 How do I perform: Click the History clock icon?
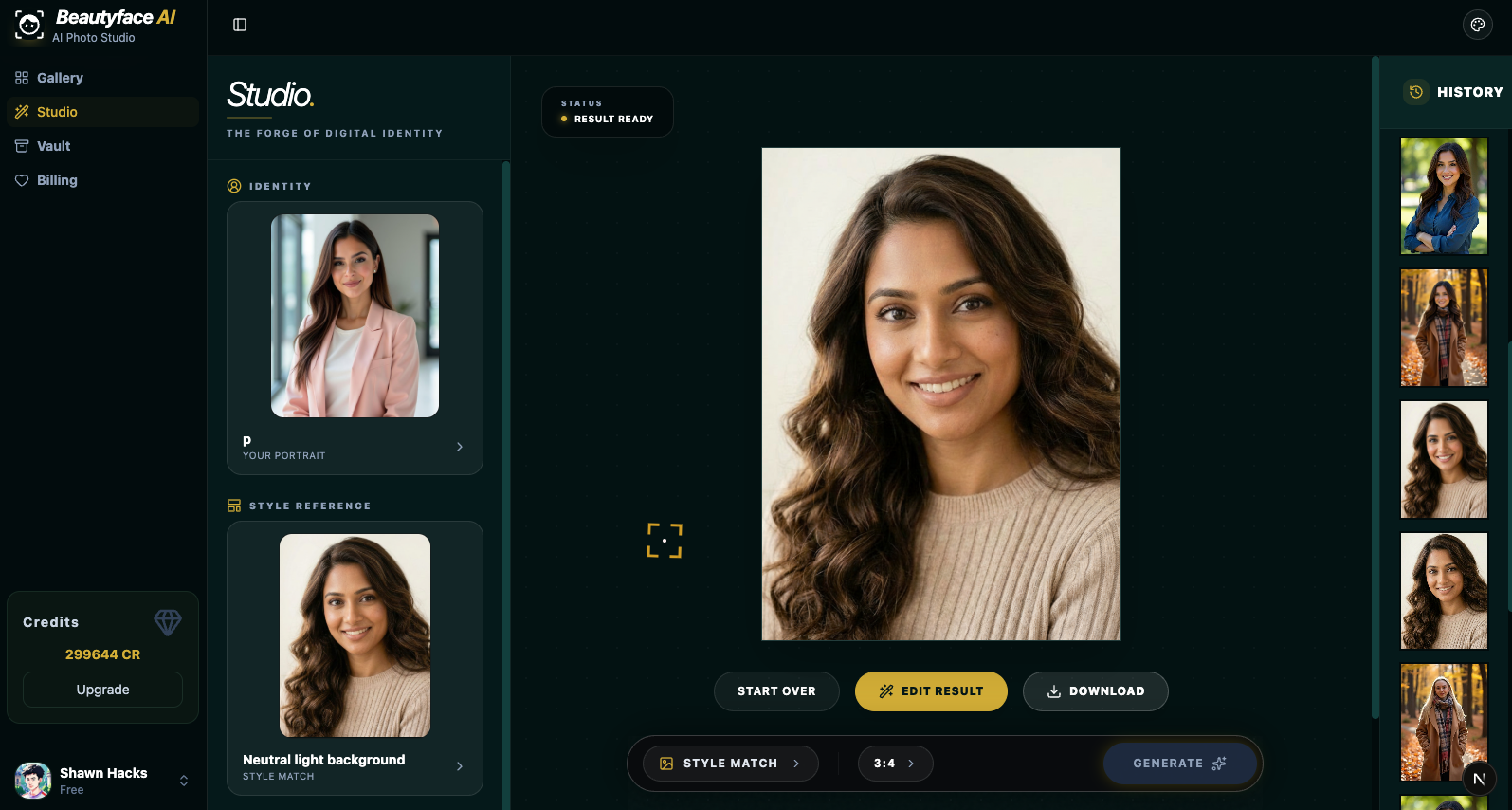coord(1416,92)
